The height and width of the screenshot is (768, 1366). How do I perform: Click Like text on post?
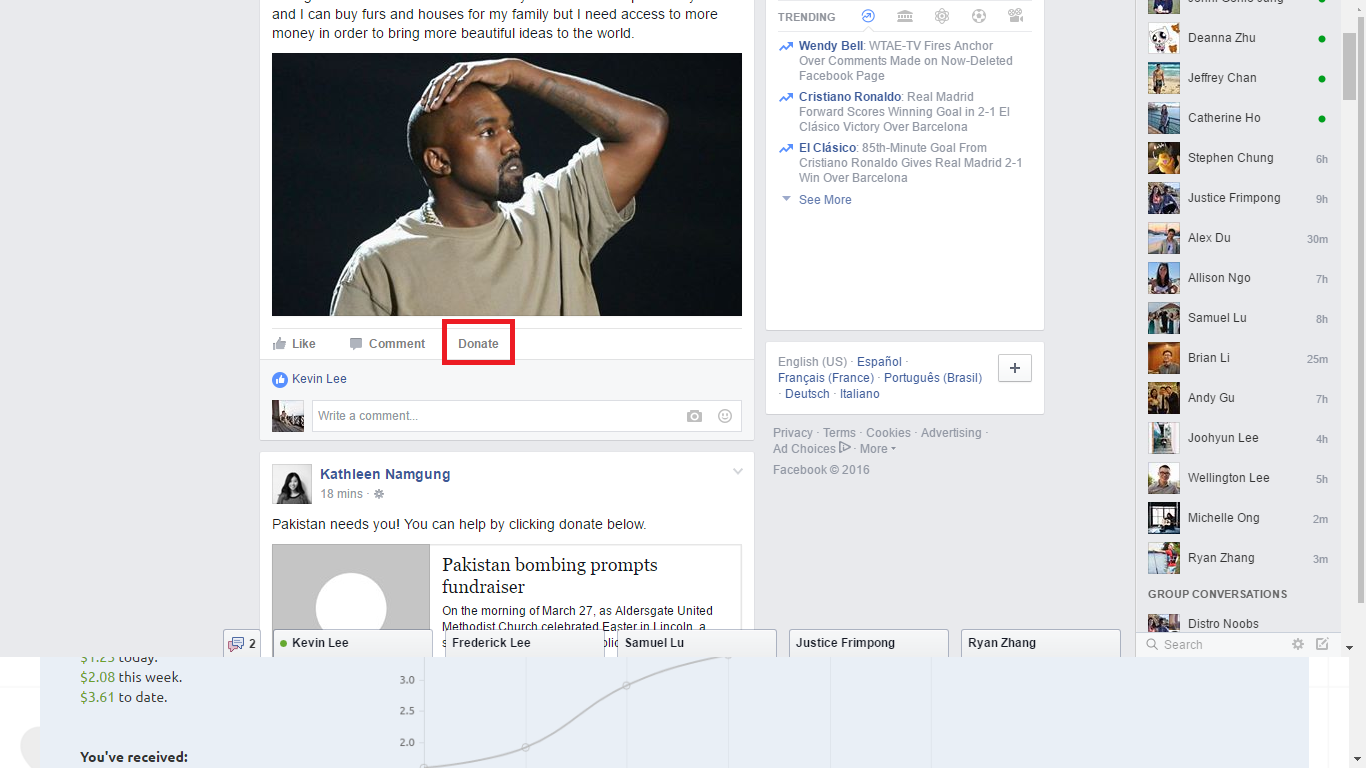coord(304,344)
